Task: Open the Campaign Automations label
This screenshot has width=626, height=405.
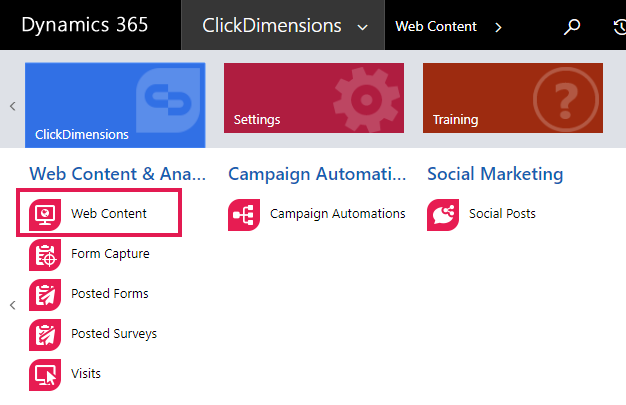Action: click(338, 214)
